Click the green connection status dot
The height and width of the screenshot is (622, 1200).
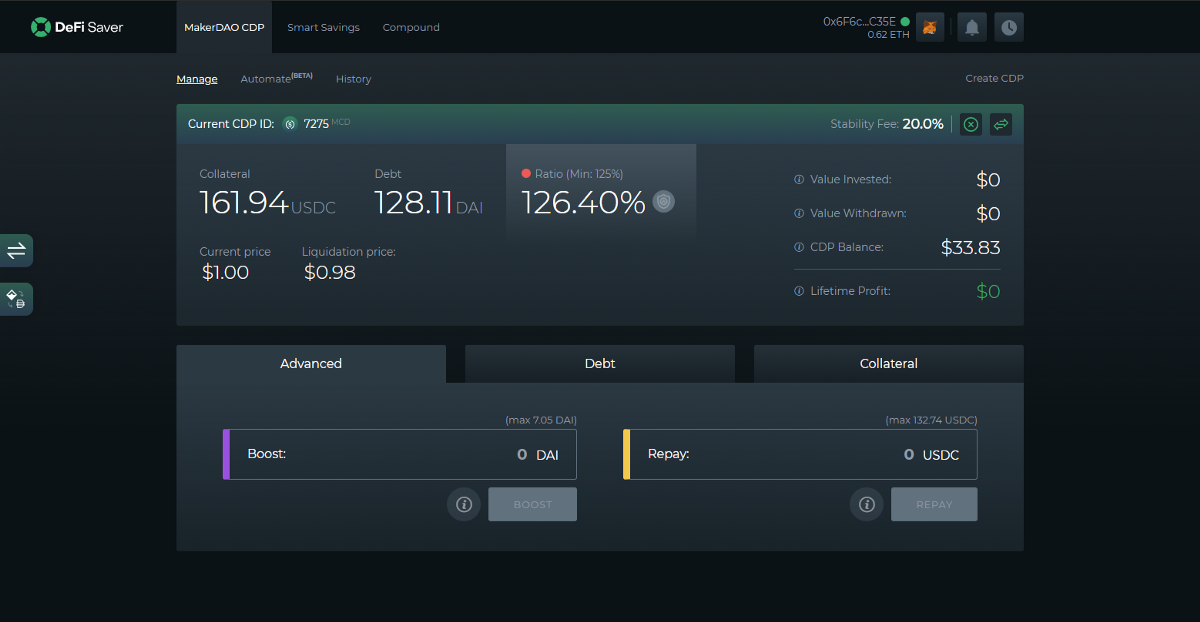(905, 21)
